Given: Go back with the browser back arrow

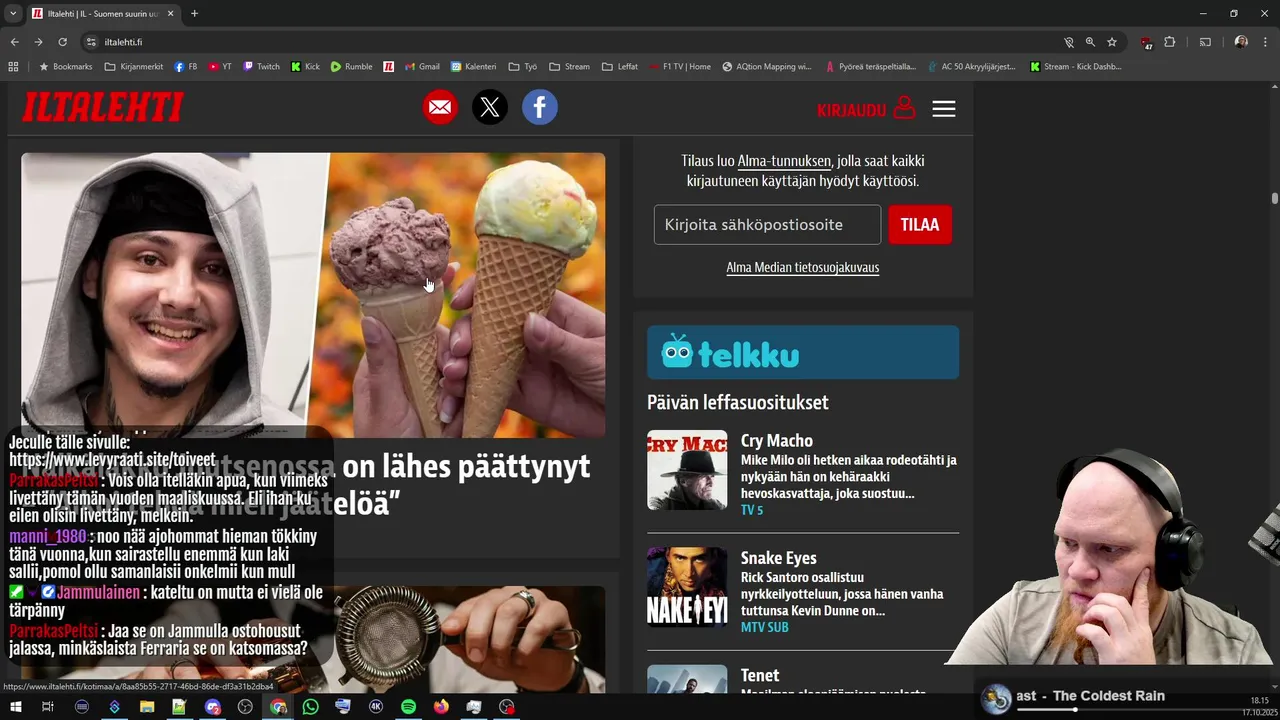Looking at the screenshot, I should point(14,42).
